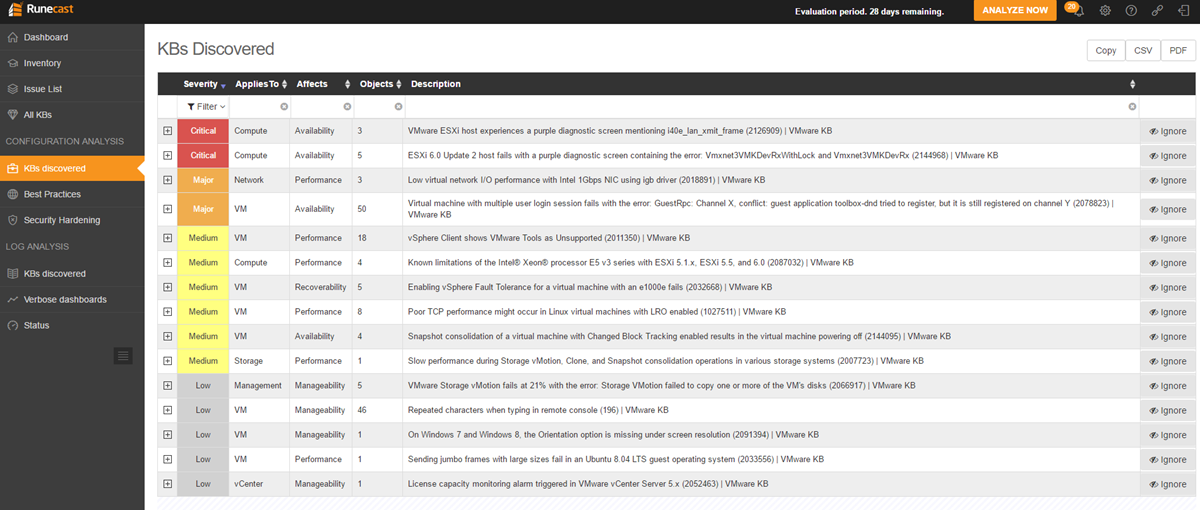Ignore the Poor TCP performance LRO KB
The height and width of the screenshot is (510, 1200).
click(x=1167, y=312)
